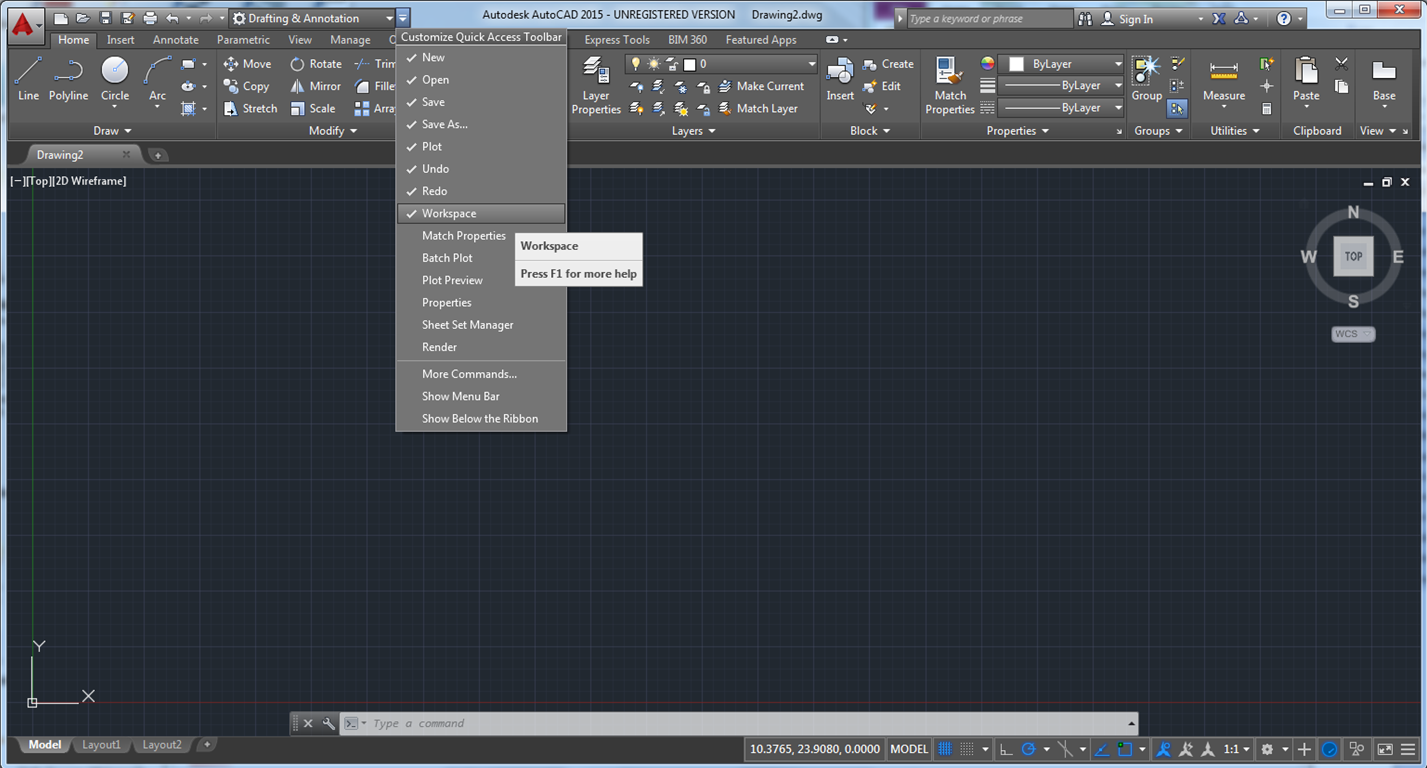This screenshot has width=1427, height=768.
Task: Click the Cut scissors icon in Clipboard
Action: [x=1342, y=64]
